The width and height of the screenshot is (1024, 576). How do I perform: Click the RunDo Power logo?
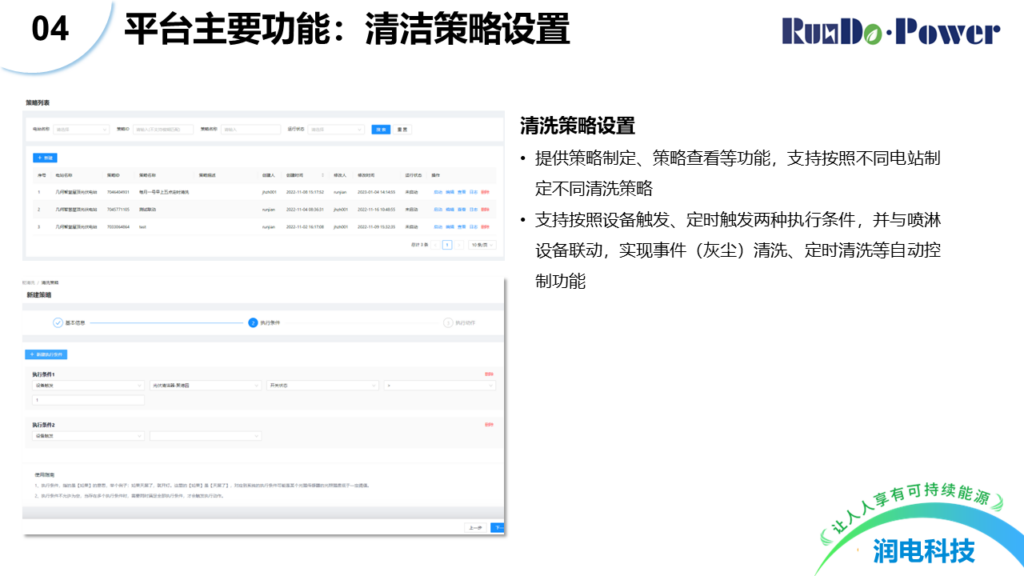(891, 31)
